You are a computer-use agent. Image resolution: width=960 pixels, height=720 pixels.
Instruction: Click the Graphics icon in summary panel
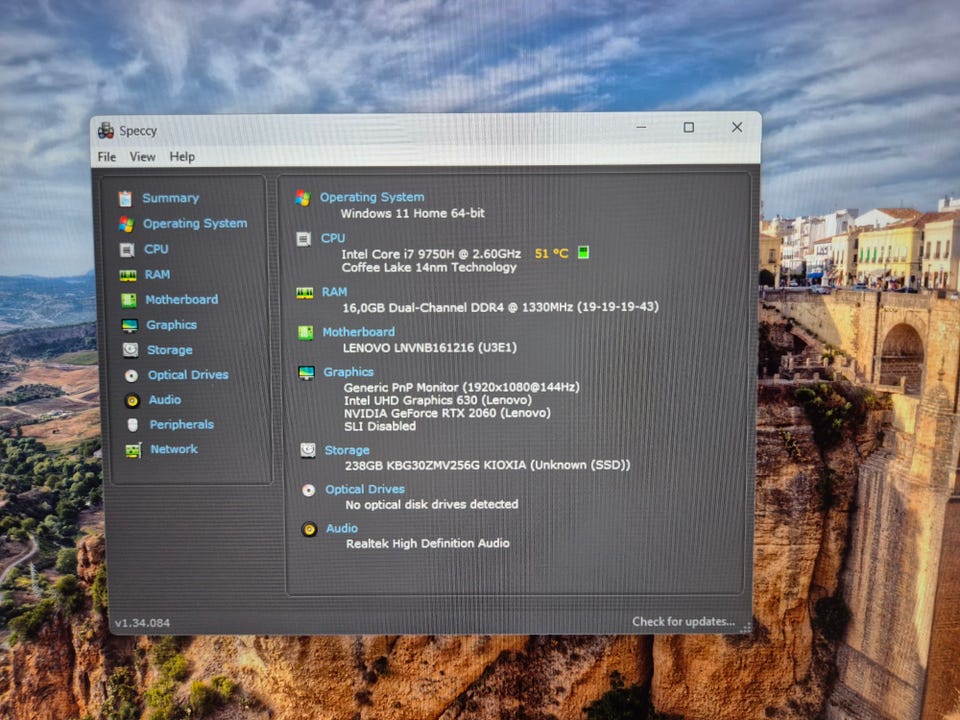pos(306,372)
